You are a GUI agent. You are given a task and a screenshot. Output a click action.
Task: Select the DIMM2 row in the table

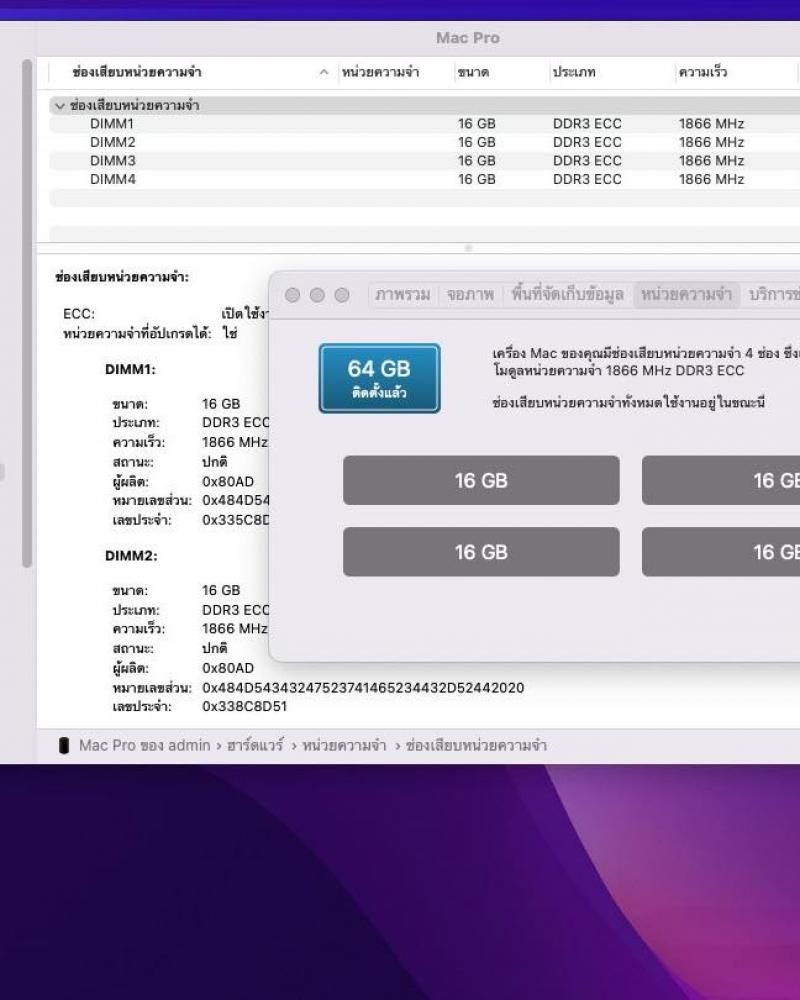pyautogui.click(x=424, y=142)
